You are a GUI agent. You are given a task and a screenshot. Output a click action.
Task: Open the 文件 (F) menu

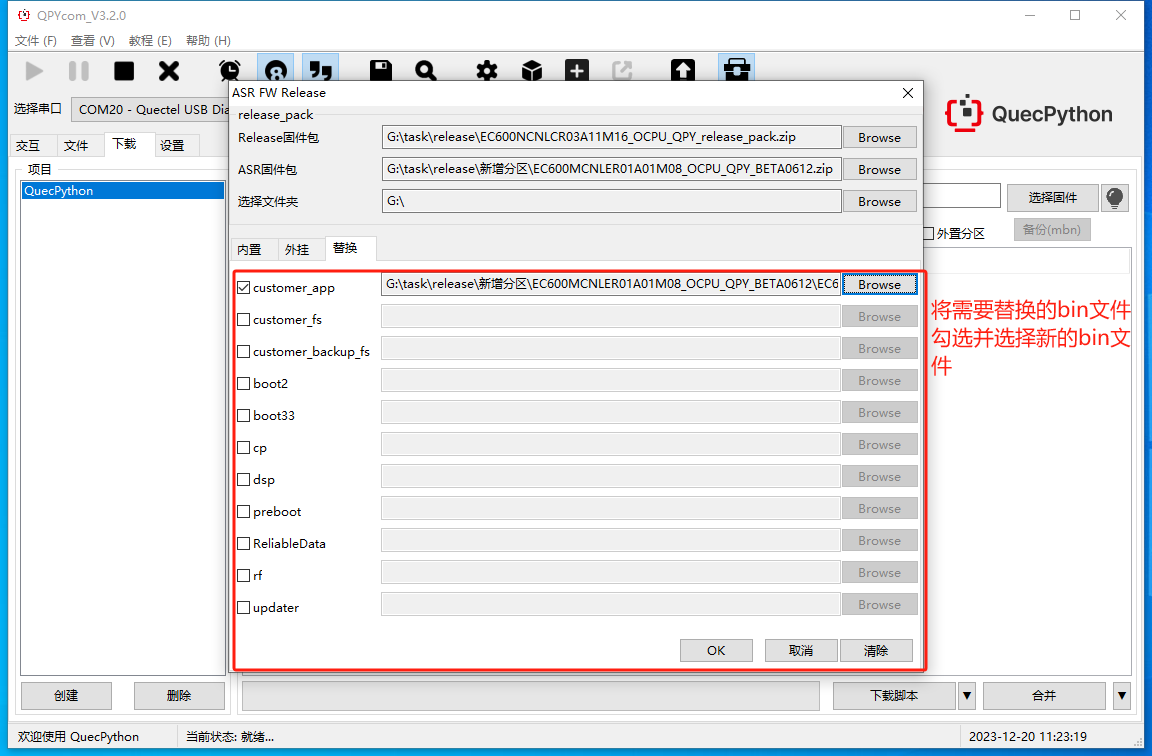coord(35,40)
